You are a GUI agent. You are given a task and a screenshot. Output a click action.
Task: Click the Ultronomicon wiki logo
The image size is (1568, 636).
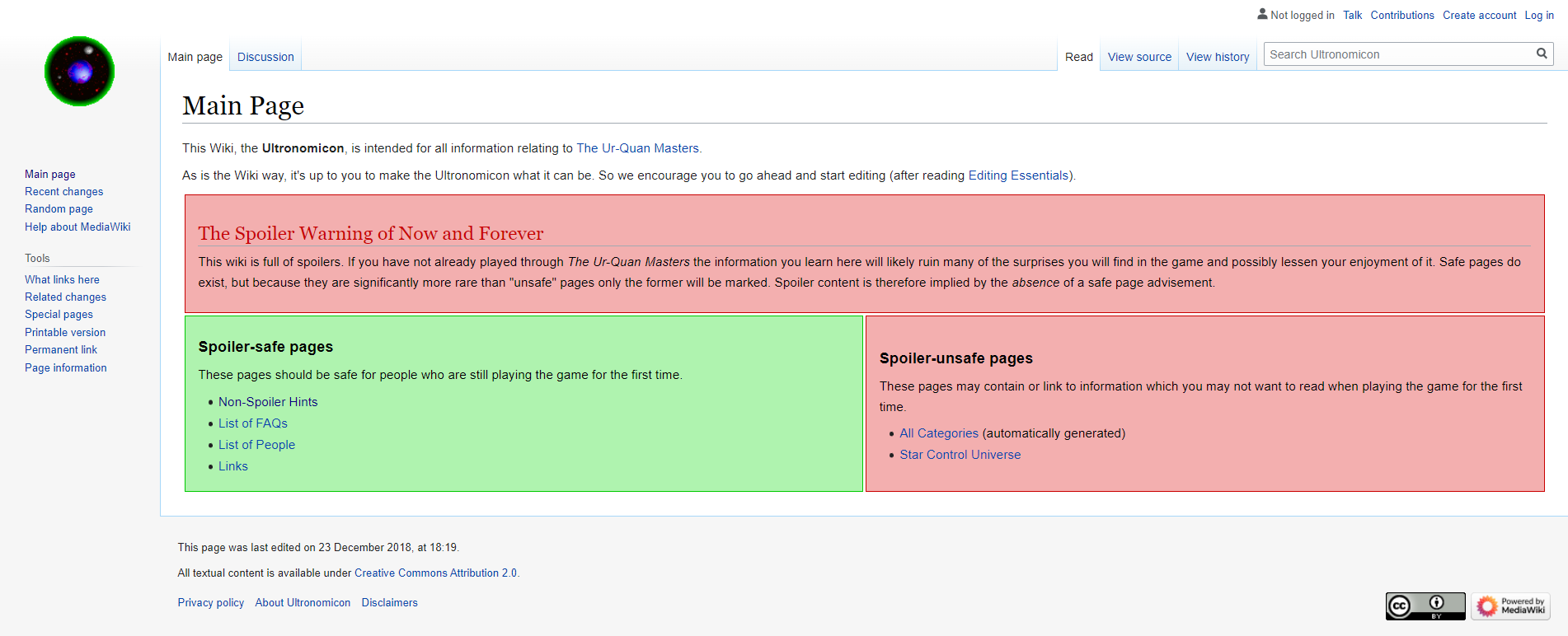[79, 71]
